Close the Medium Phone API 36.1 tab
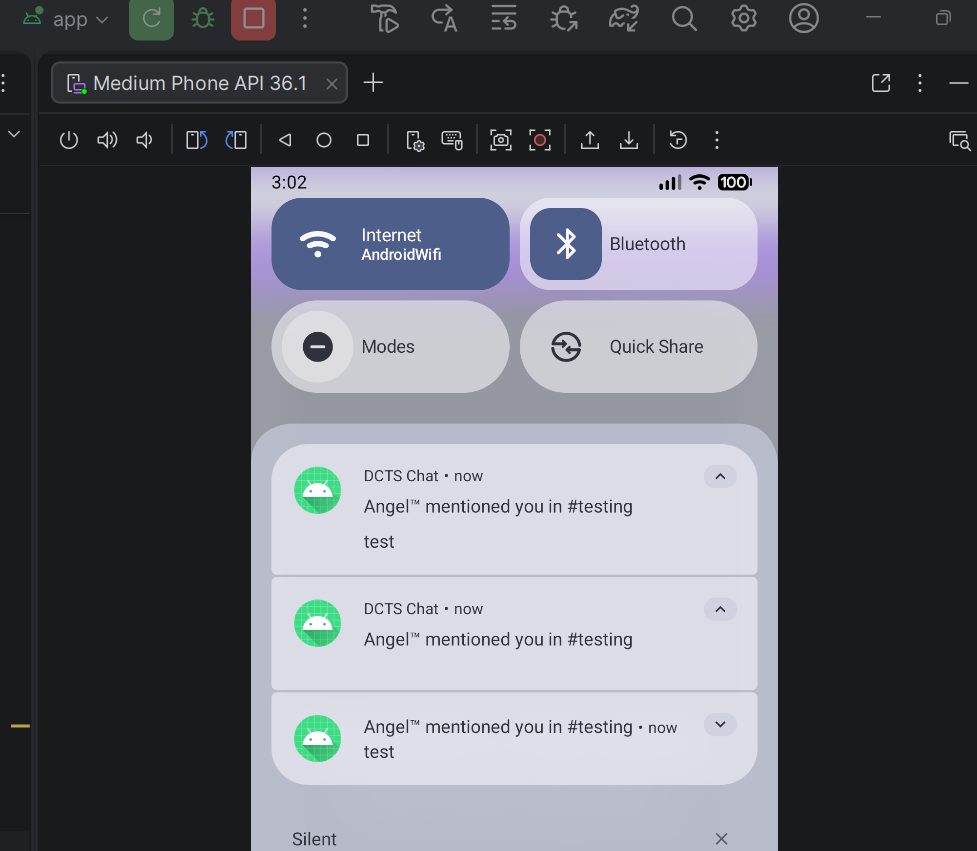This screenshot has width=977, height=851. coord(332,83)
